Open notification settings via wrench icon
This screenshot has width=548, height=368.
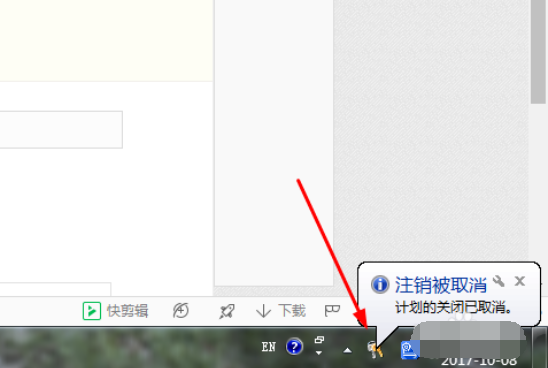point(499,281)
